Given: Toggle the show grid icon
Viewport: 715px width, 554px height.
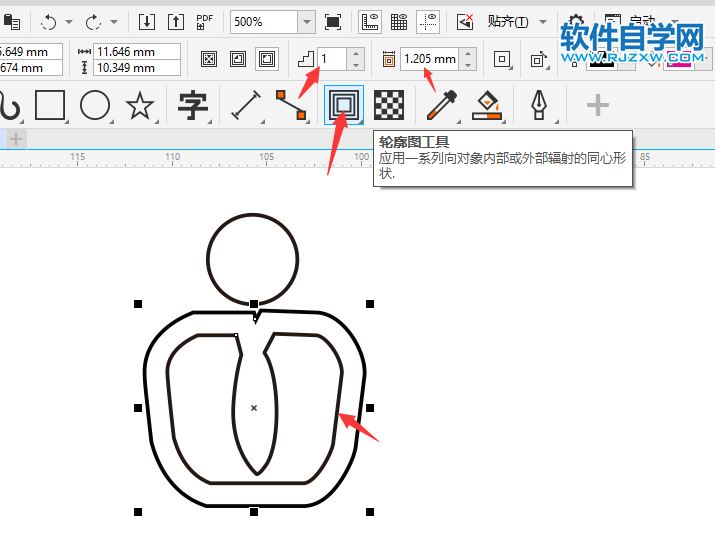Looking at the screenshot, I should [399, 21].
